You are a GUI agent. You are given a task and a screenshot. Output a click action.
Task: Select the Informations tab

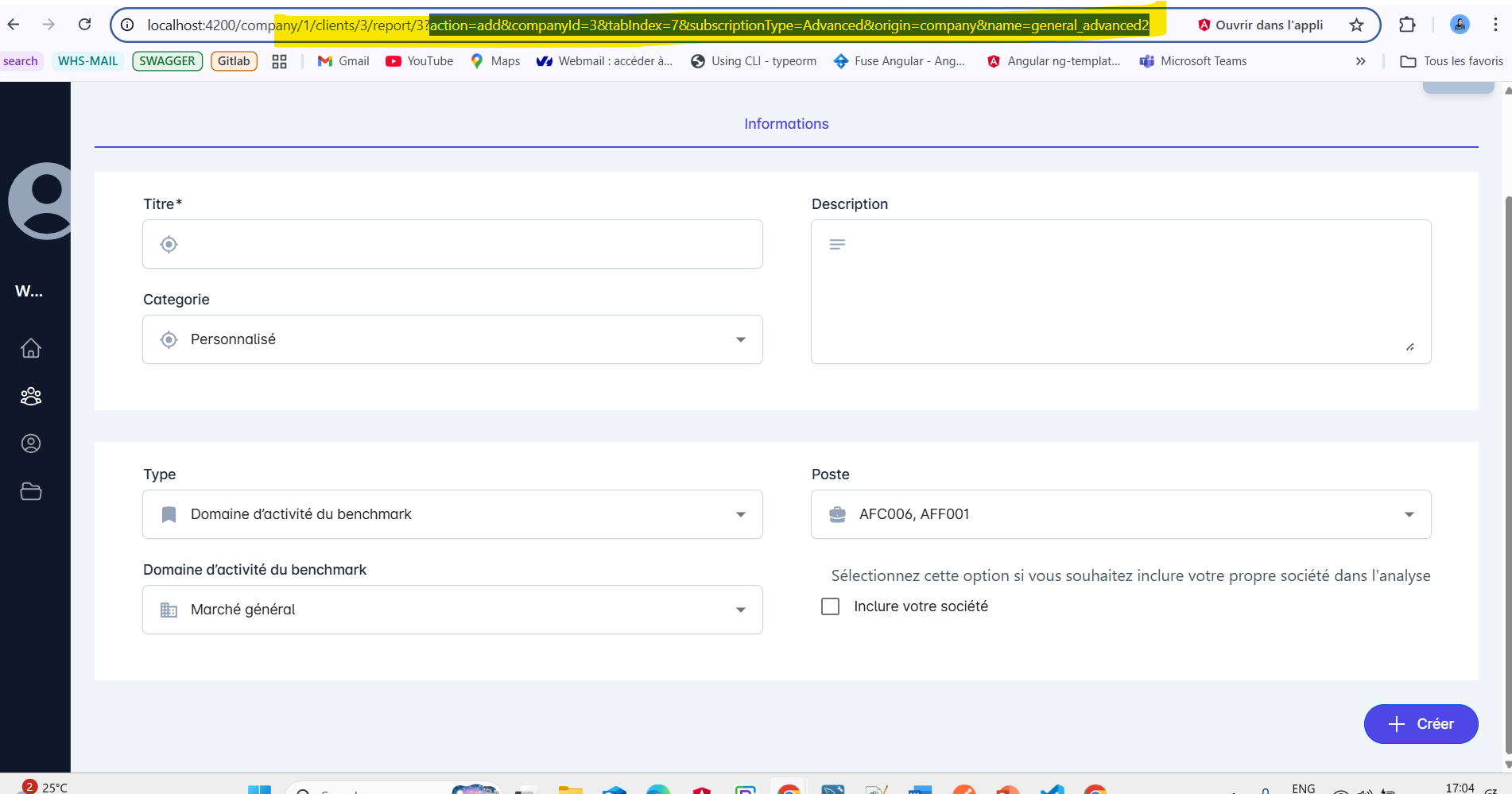pyautogui.click(x=785, y=124)
